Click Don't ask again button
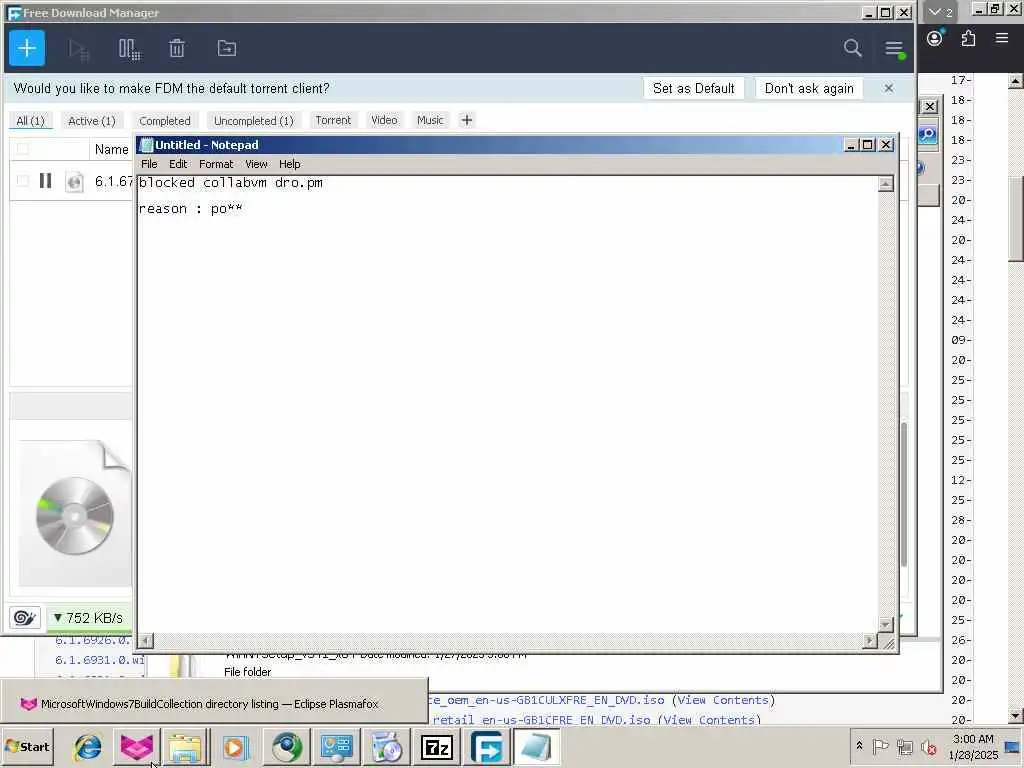The width and height of the screenshot is (1024, 768). click(x=809, y=88)
